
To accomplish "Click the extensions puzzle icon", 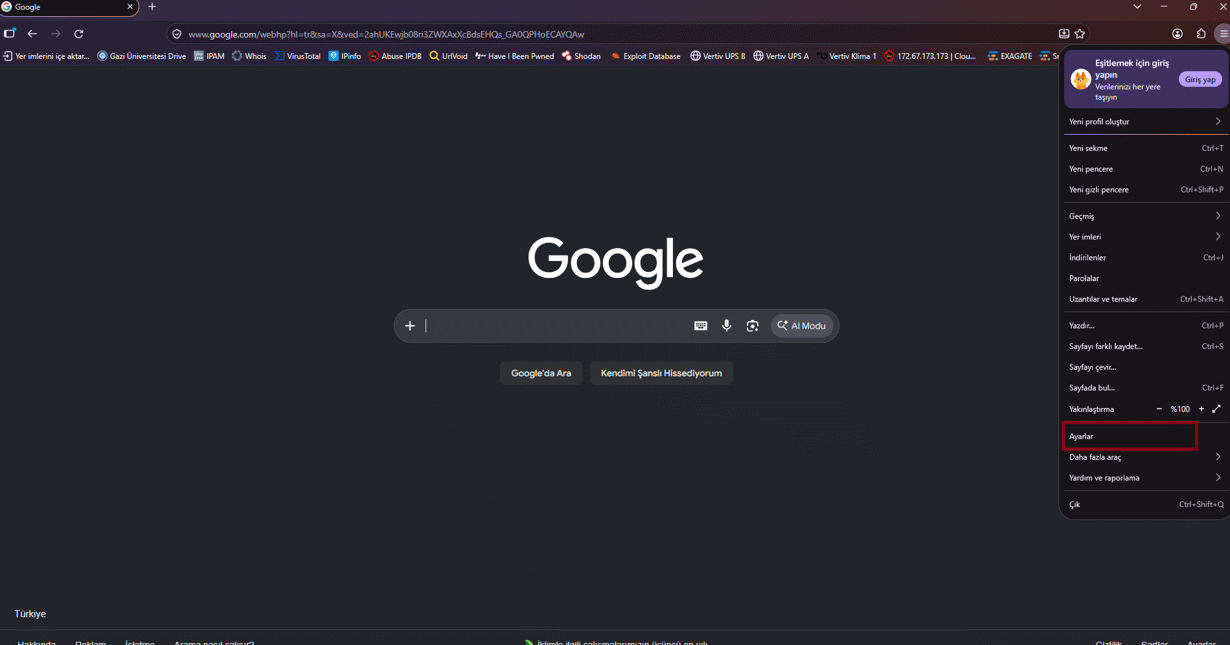I will click(1201, 34).
